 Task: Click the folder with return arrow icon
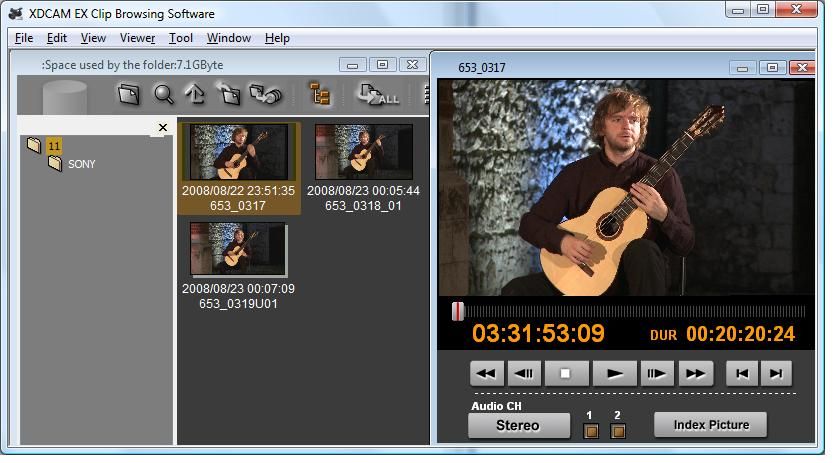228,94
